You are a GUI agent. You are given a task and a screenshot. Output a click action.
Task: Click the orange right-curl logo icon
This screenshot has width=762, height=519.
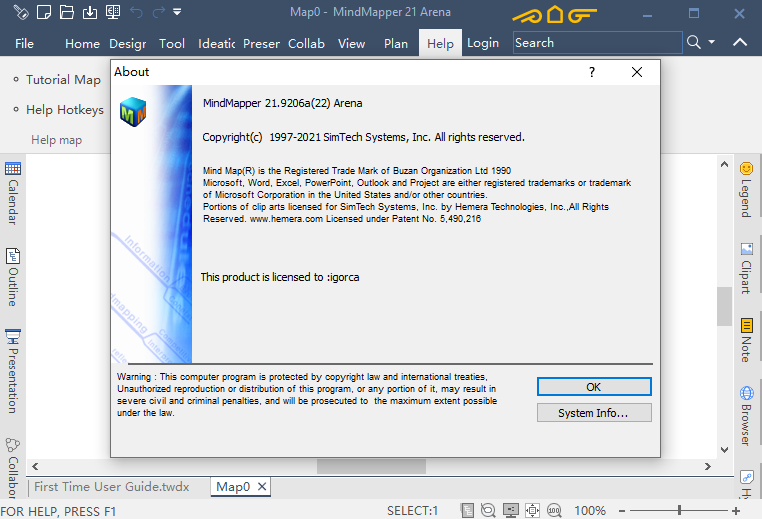582,17
